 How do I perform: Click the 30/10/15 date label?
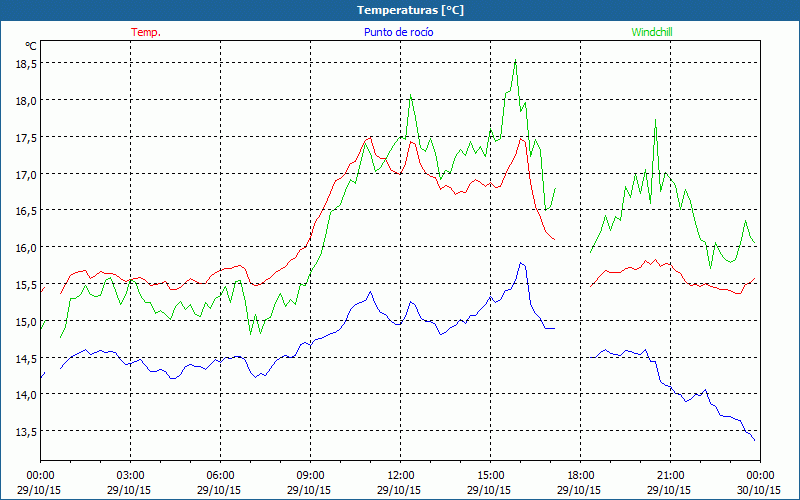point(759,490)
